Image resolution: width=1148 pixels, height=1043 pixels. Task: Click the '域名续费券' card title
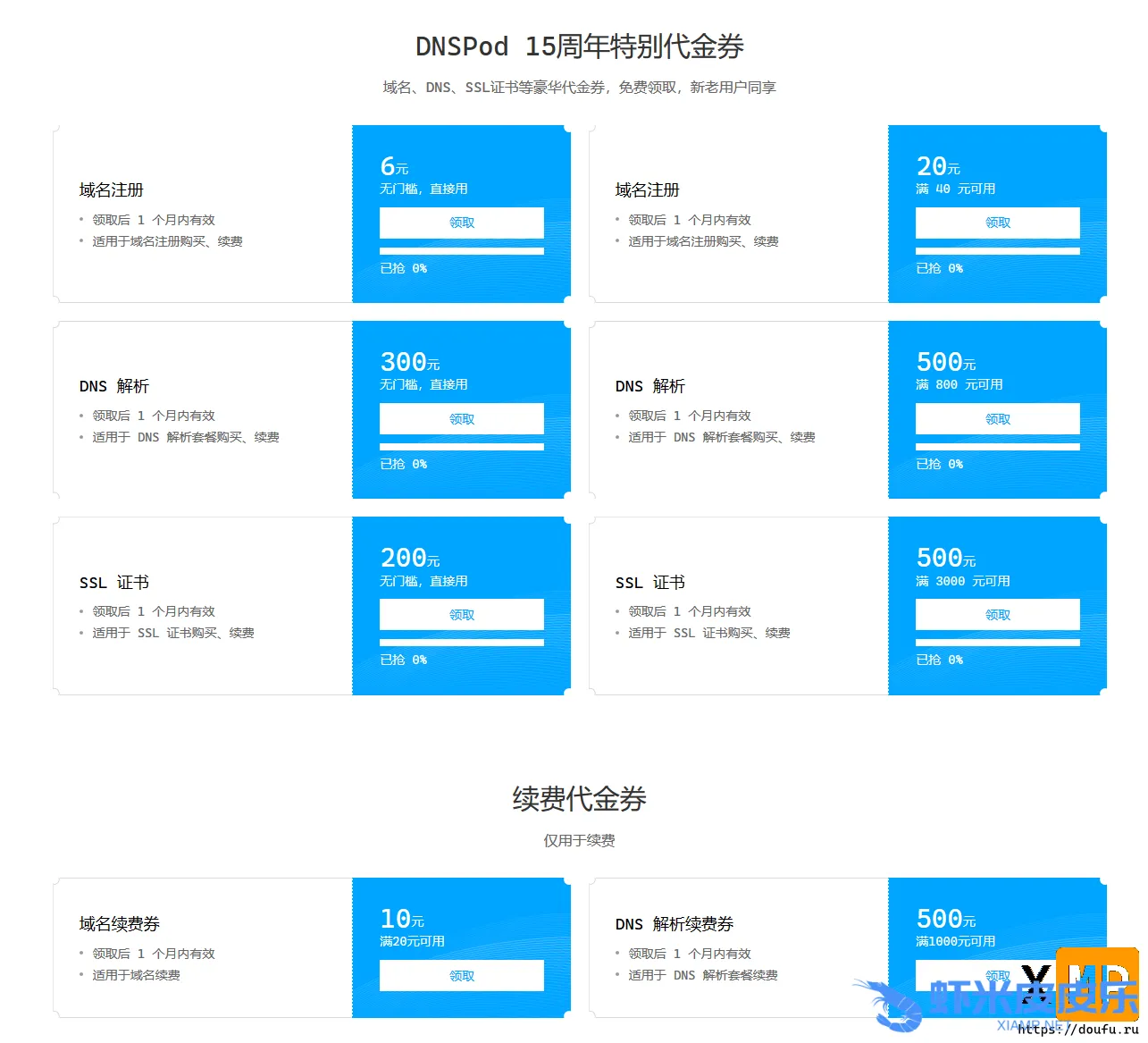pos(120,924)
